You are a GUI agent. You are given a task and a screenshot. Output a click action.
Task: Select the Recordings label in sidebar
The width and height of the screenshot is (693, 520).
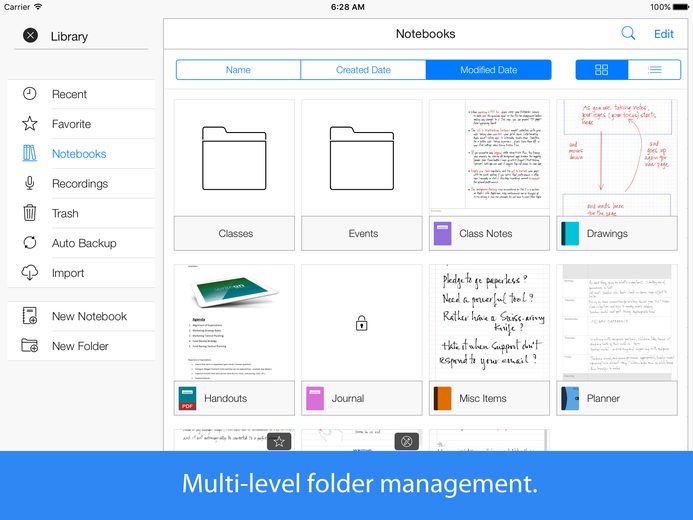pyautogui.click(x=80, y=183)
